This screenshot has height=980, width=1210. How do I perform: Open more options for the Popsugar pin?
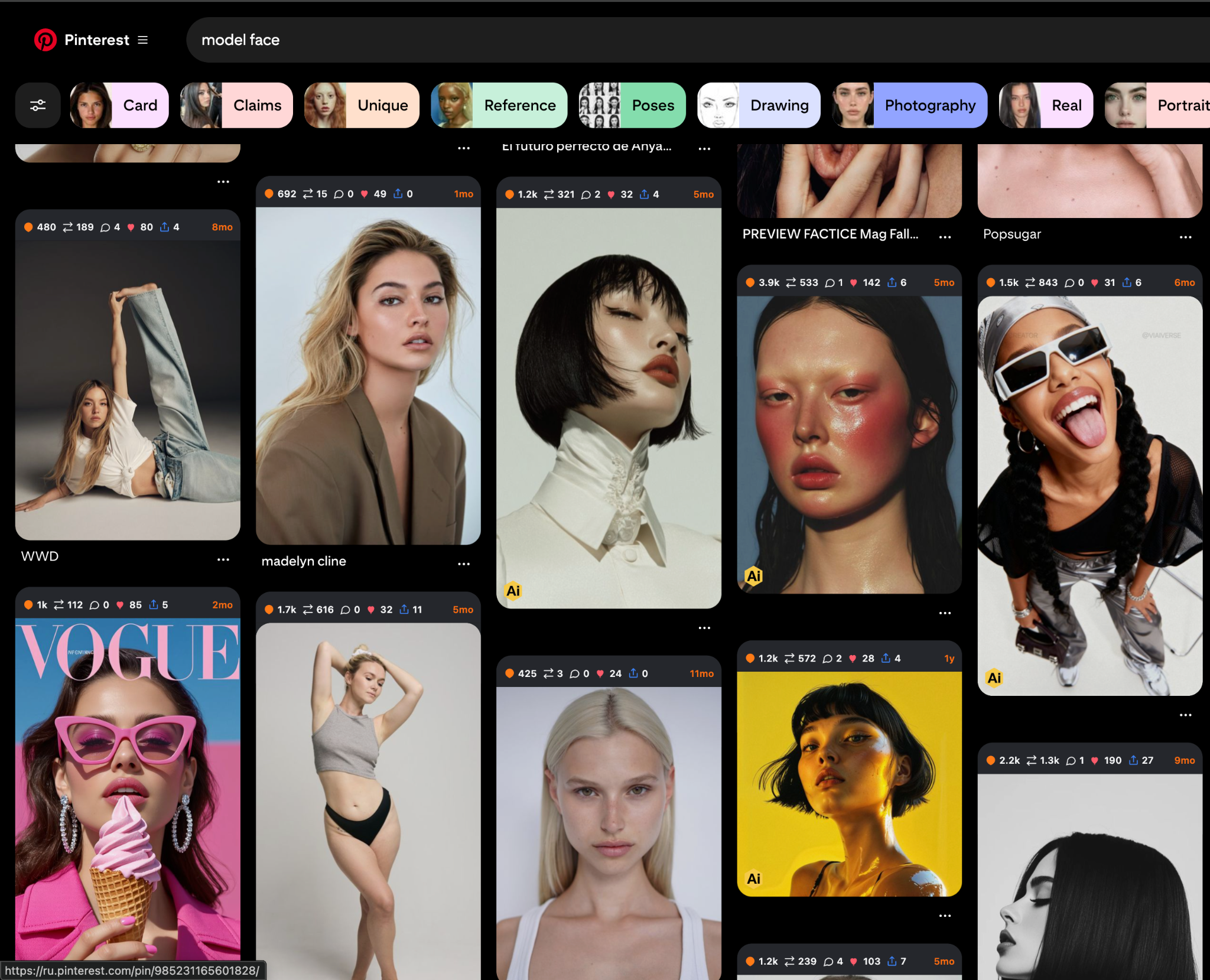[x=1186, y=236]
